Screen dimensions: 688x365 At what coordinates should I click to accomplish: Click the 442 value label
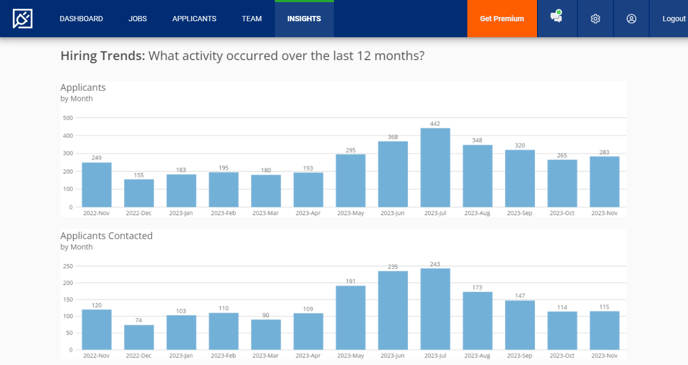pyautogui.click(x=435, y=124)
